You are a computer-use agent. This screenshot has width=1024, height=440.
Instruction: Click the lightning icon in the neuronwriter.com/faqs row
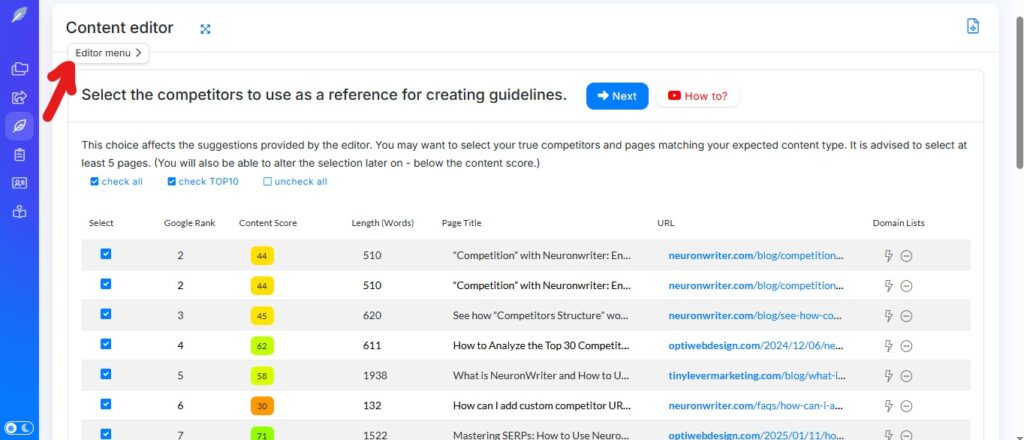(x=888, y=406)
